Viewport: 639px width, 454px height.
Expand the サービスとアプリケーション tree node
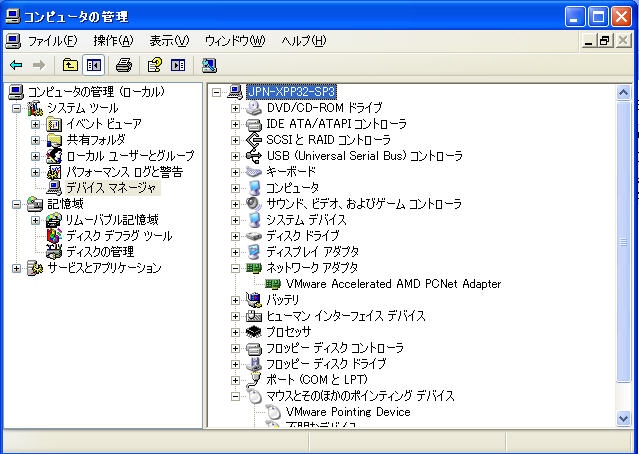point(16,268)
